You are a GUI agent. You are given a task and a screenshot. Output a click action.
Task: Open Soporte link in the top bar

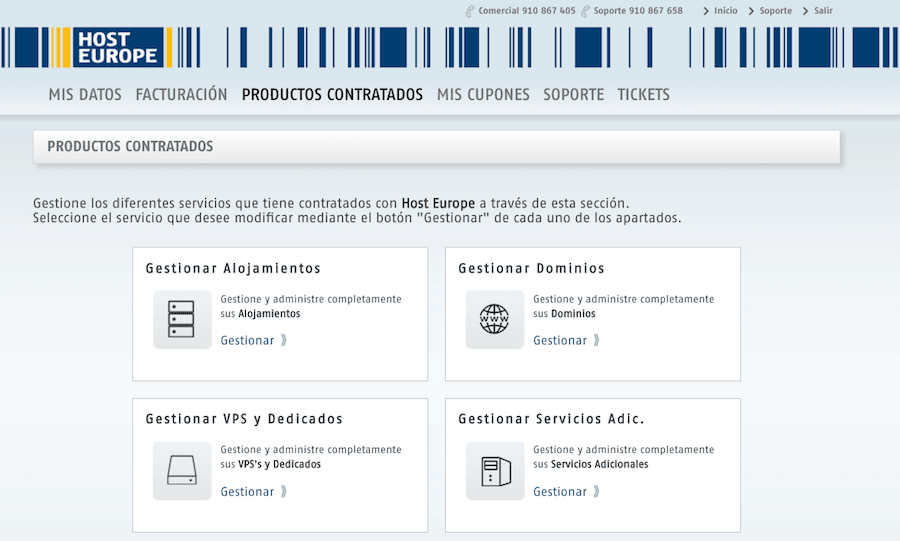[x=775, y=11]
